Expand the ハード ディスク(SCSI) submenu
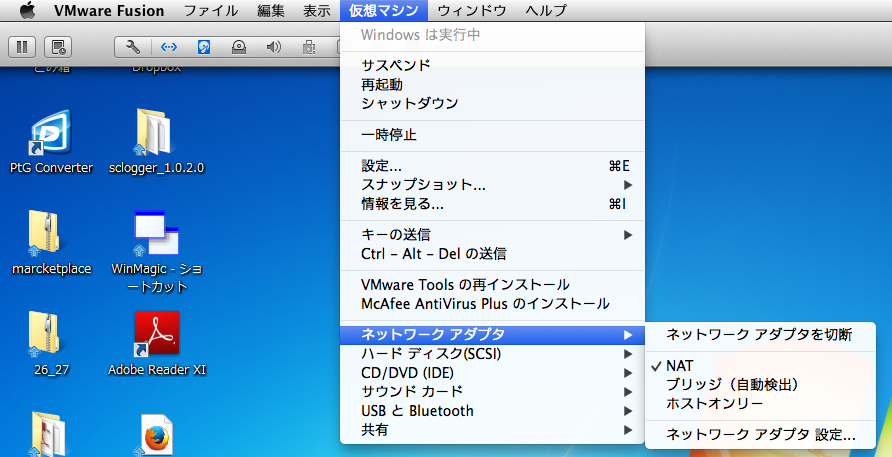This screenshot has width=892, height=457. [492, 353]
